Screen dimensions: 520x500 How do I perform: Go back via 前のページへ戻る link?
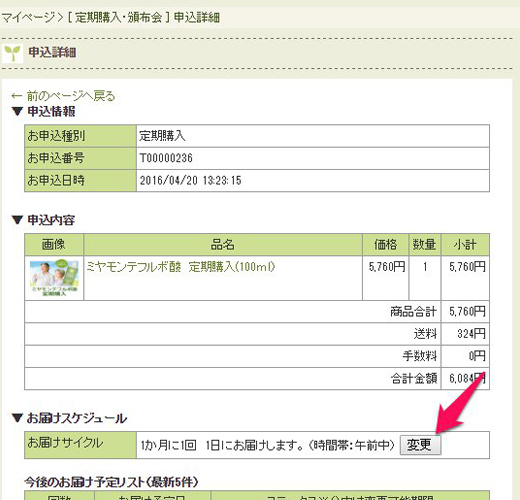(x=63, y=96)
